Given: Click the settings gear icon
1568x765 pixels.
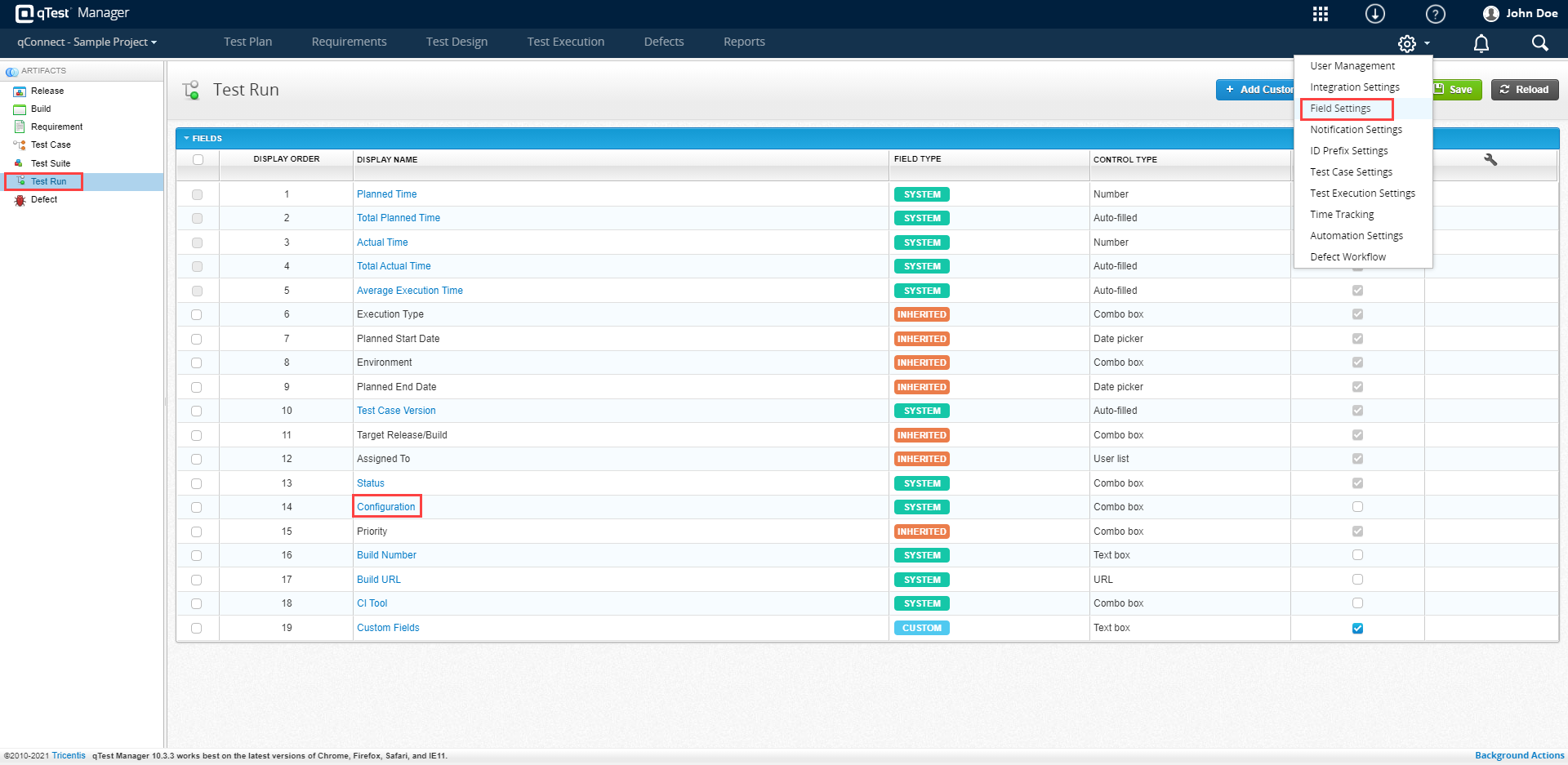Looking at the screenshot, I should 1407,43.
